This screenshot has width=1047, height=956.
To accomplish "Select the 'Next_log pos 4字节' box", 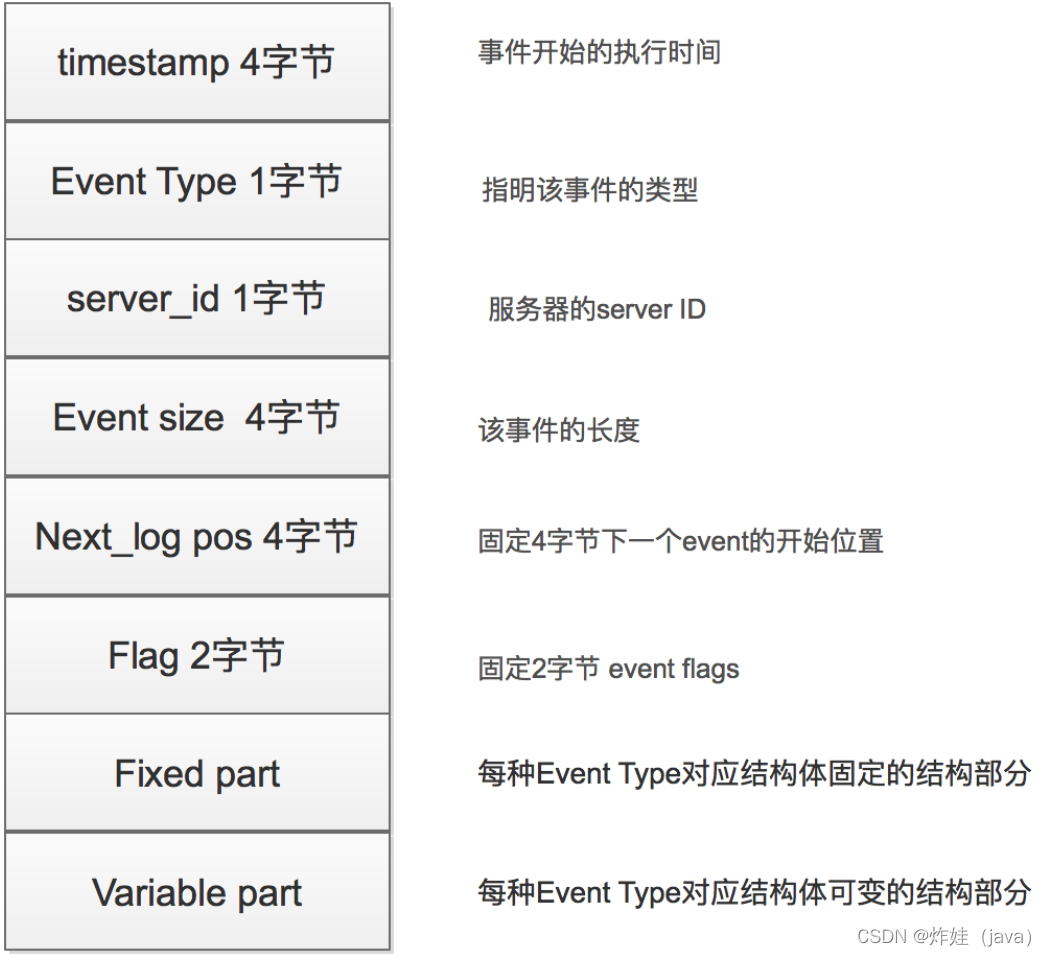I will point(198,536).
